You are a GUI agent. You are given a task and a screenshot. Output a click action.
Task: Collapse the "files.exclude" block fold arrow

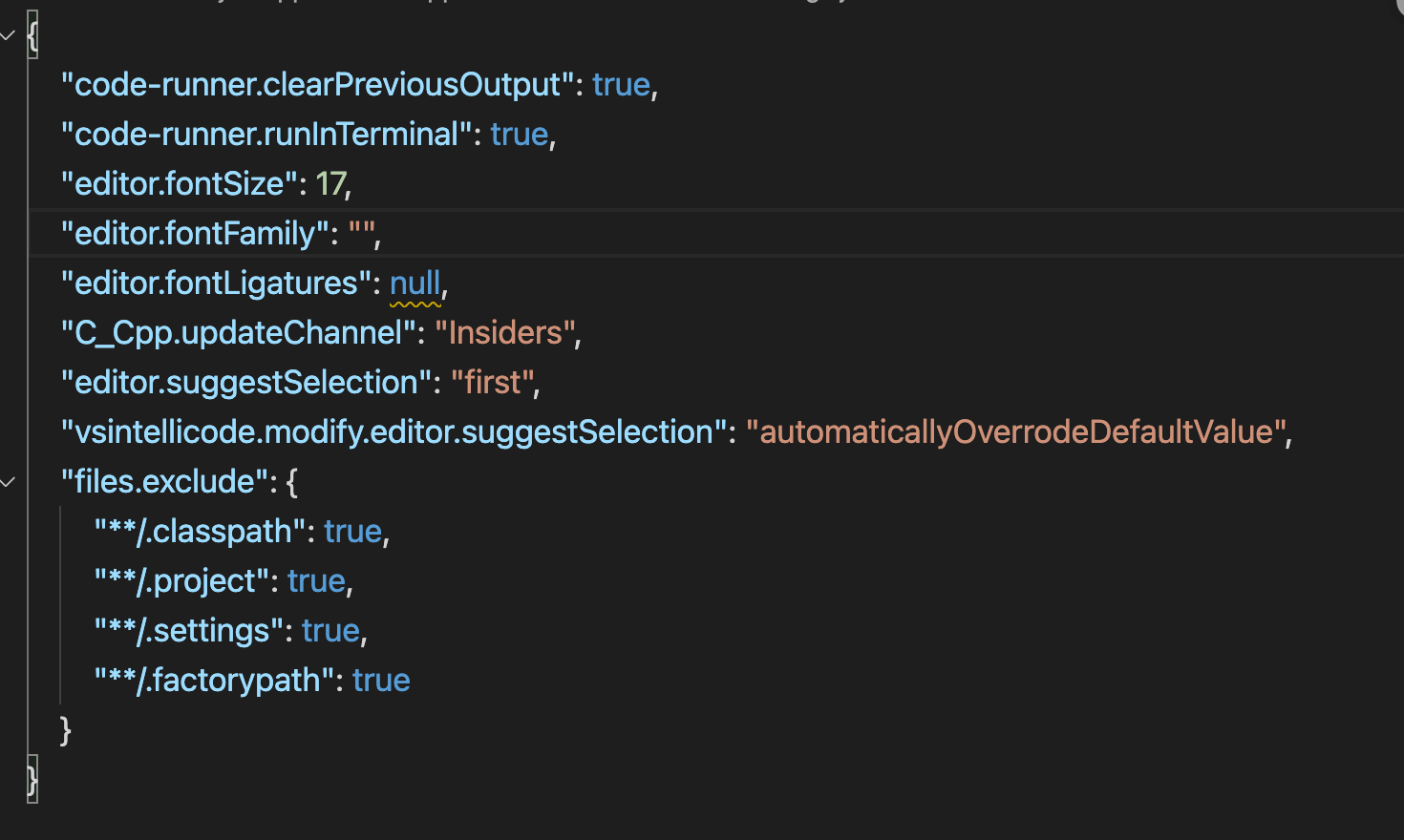9,482
